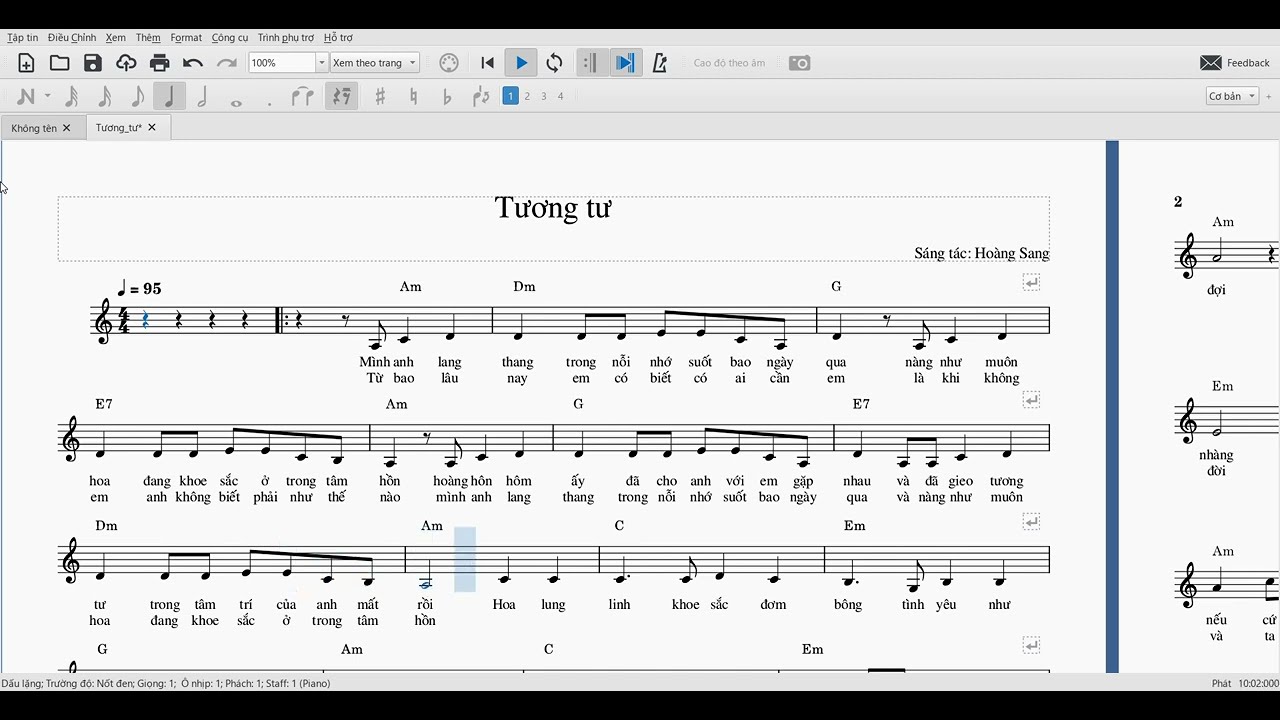The height and width of the screenshot is (720, 1280).
Task: Close the 'Không tên' tab
Action: click(x=67, y=128)
